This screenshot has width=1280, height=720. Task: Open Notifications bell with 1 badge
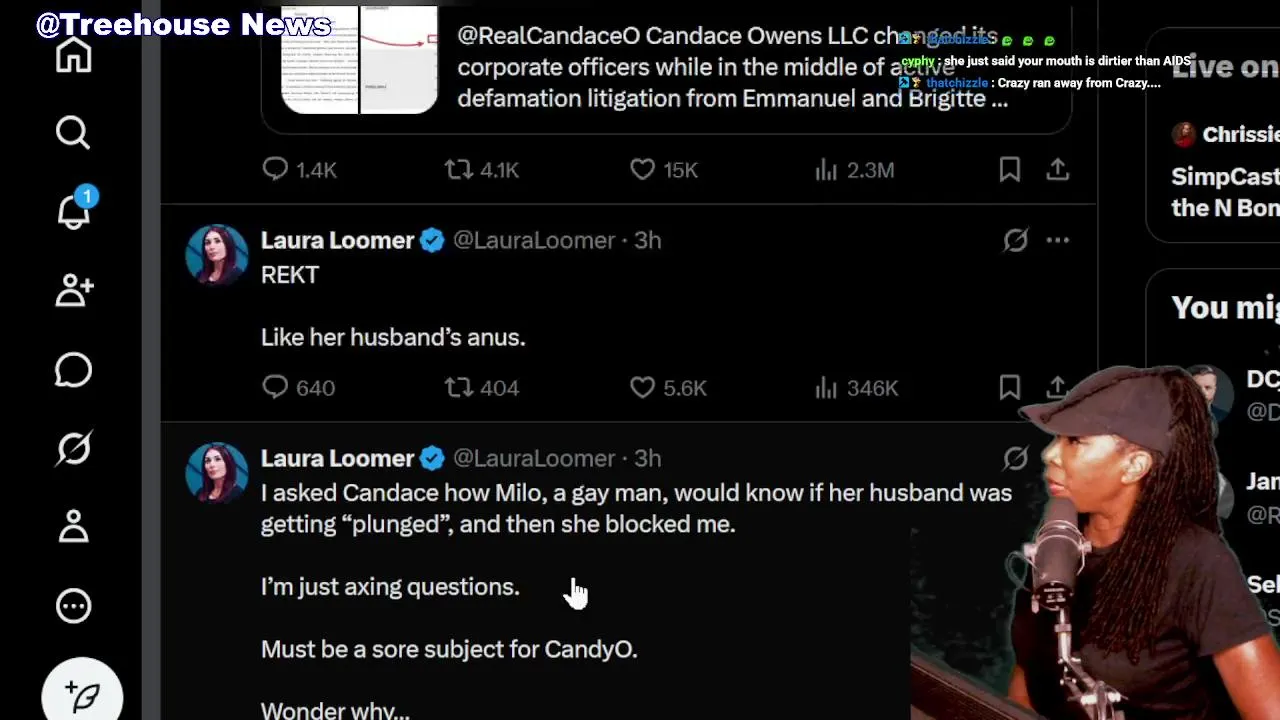pos(73,210)
